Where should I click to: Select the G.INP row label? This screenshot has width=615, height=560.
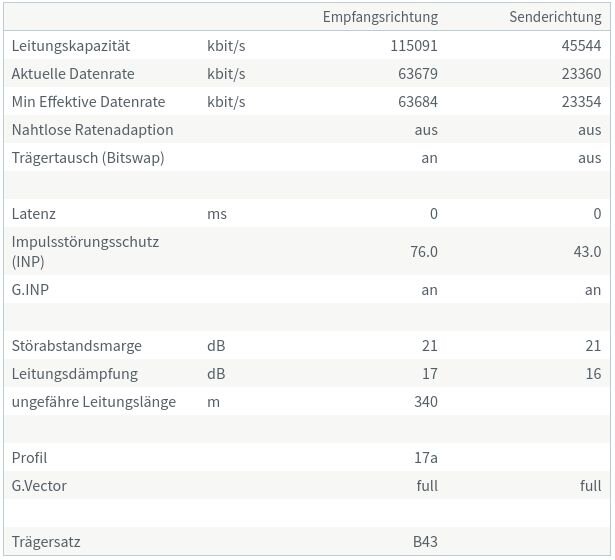31,290
